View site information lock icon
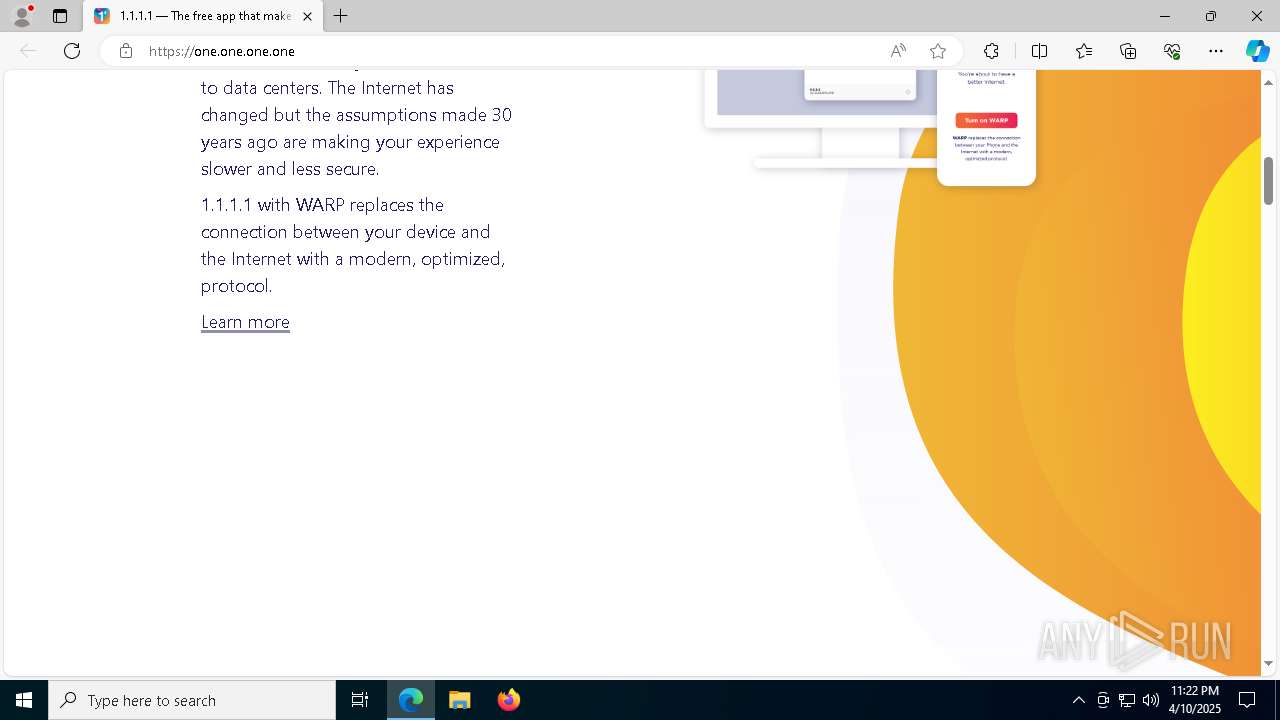Screen dimensions: 1280x720 tap(125, 51)
